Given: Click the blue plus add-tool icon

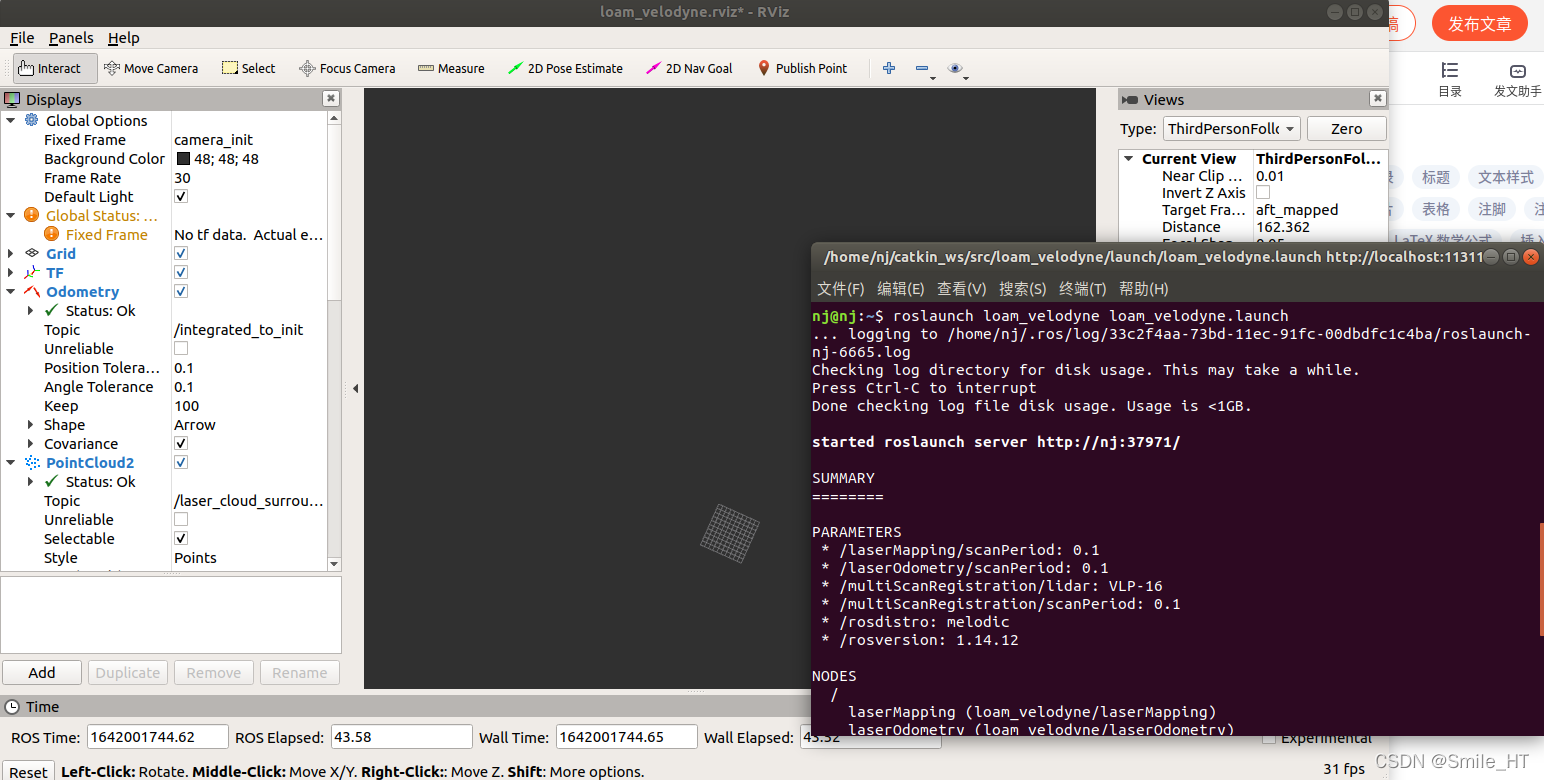Looking at the screenshot, I should pyautogui.click(x=888, y=68).
